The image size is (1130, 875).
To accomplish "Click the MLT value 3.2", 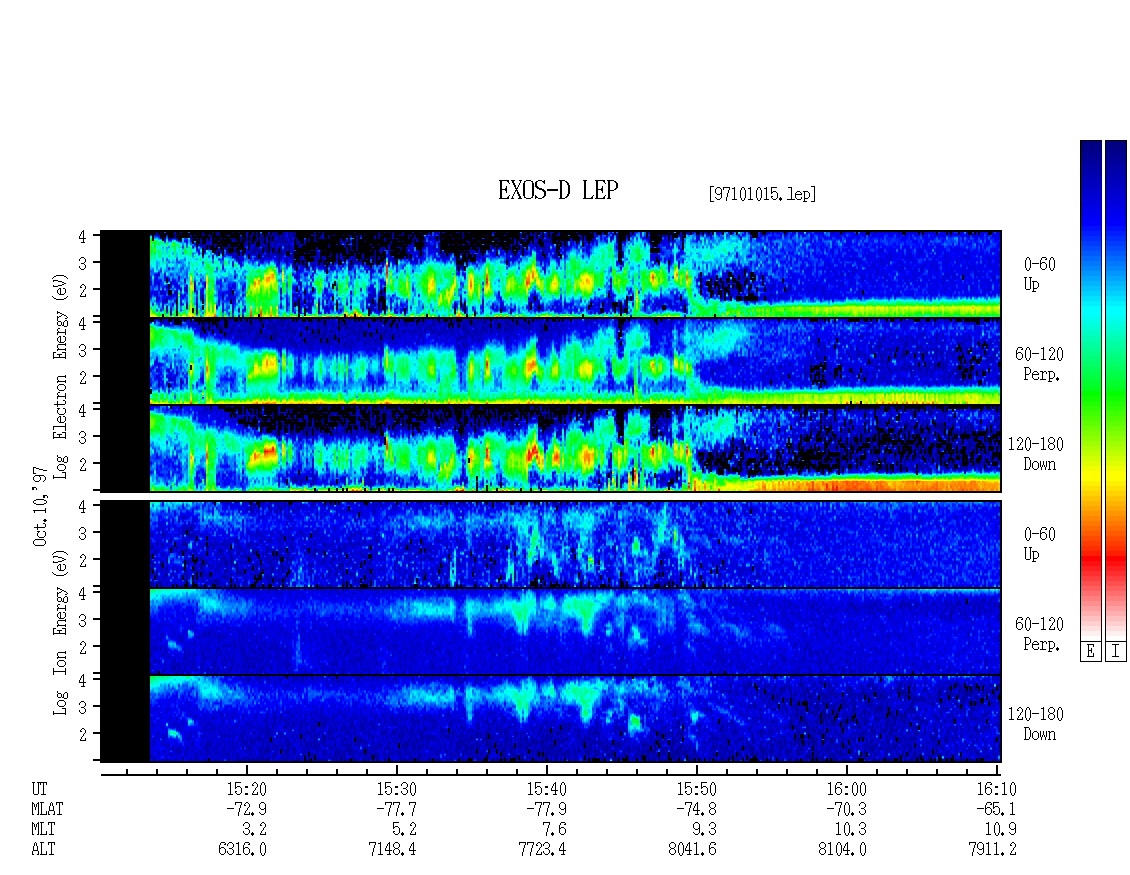I will pos(254,830).
